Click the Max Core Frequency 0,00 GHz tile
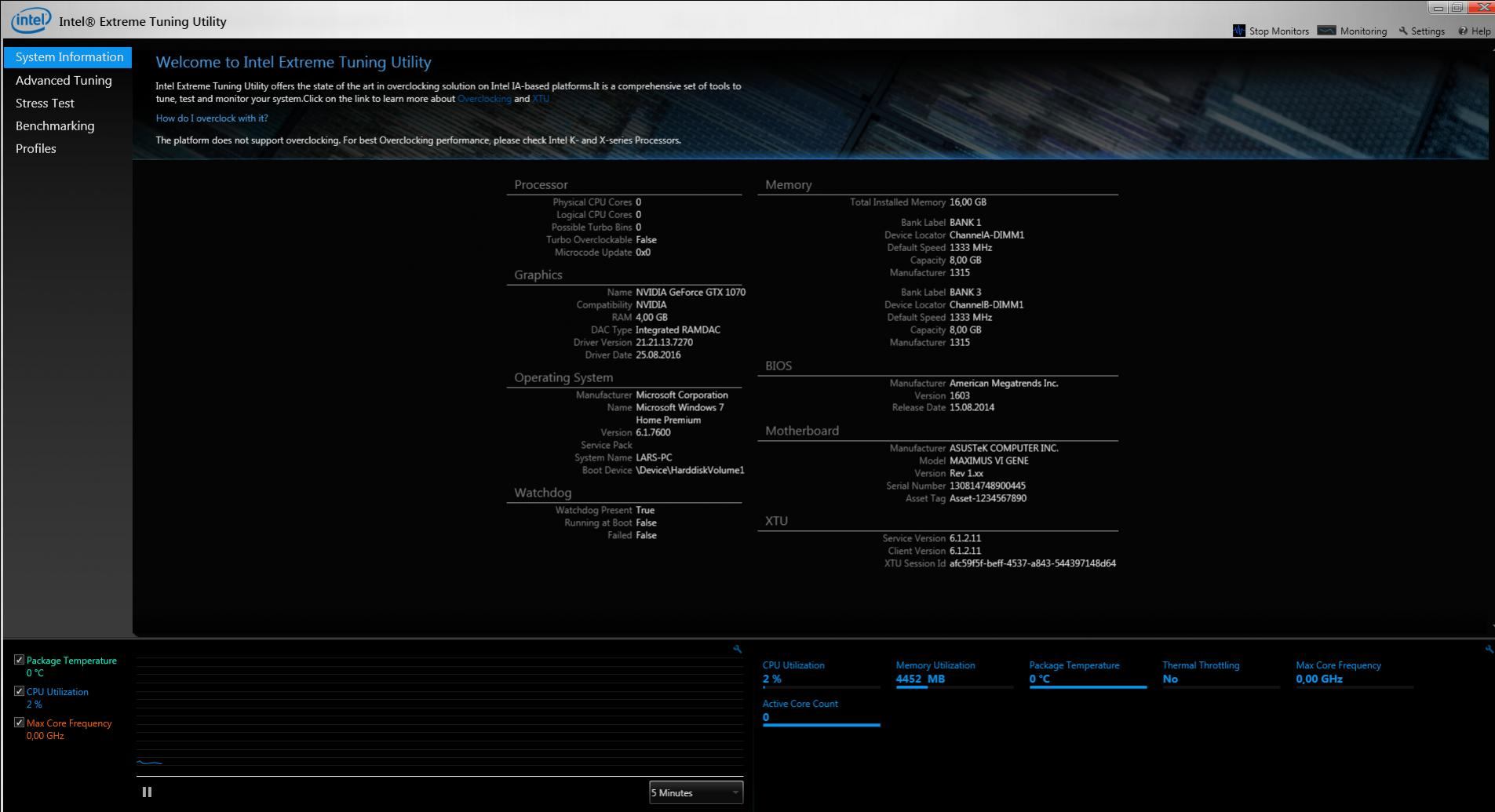 (1355, 673)
